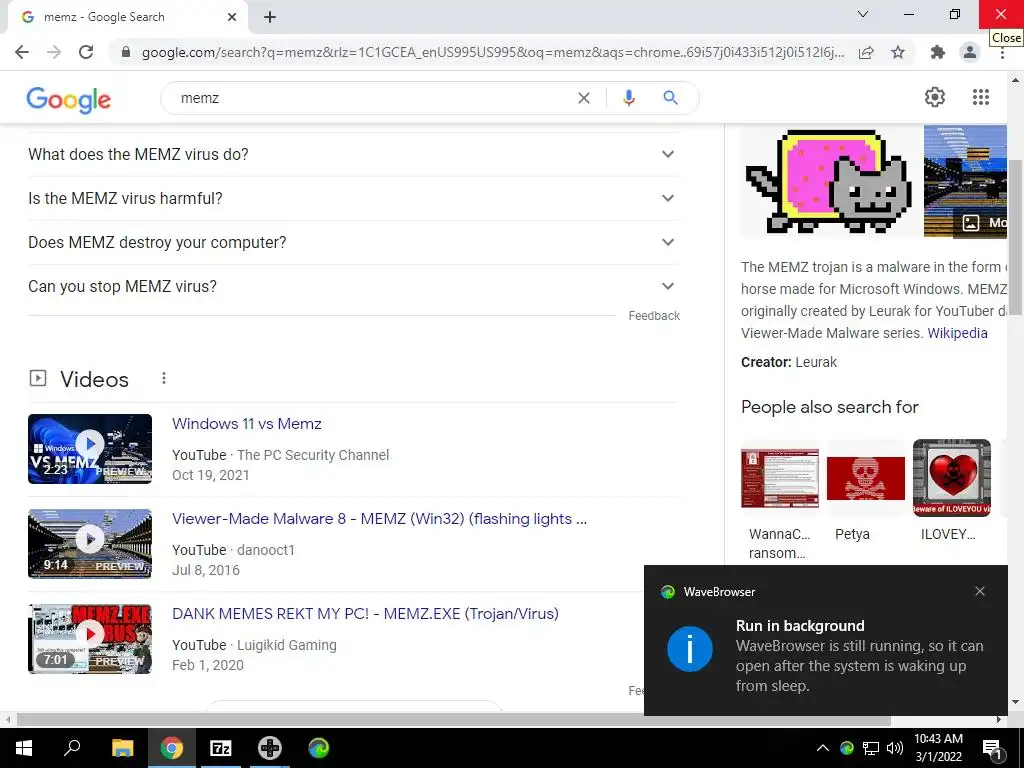Viewport: 1024px width, 768px height.
Task: Click the blue search magnifier icon
Action: pos(670,98)
